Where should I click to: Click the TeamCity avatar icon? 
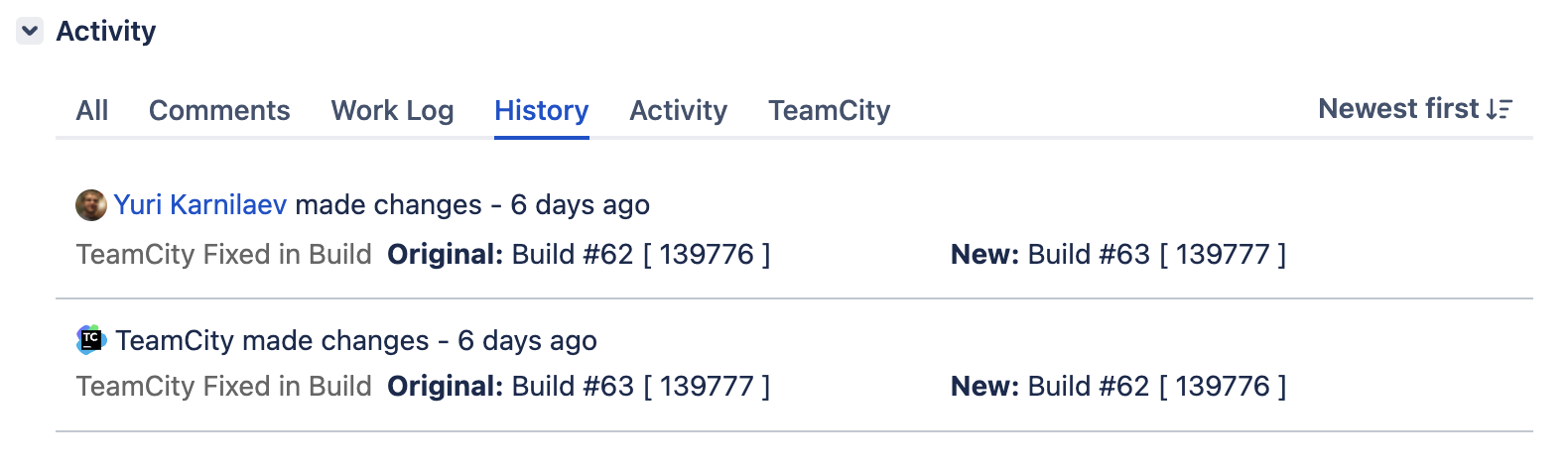point(91,340)
